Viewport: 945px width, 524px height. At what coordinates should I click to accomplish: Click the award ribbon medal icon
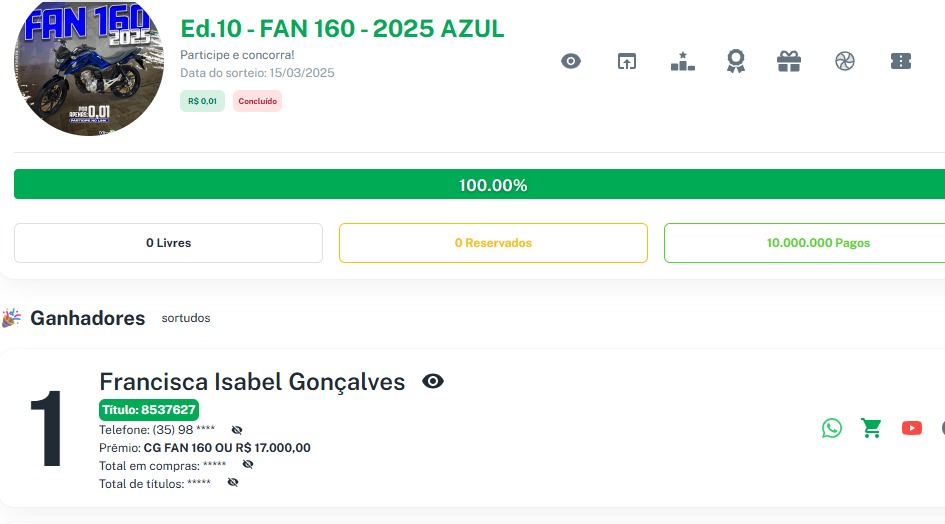736,61
